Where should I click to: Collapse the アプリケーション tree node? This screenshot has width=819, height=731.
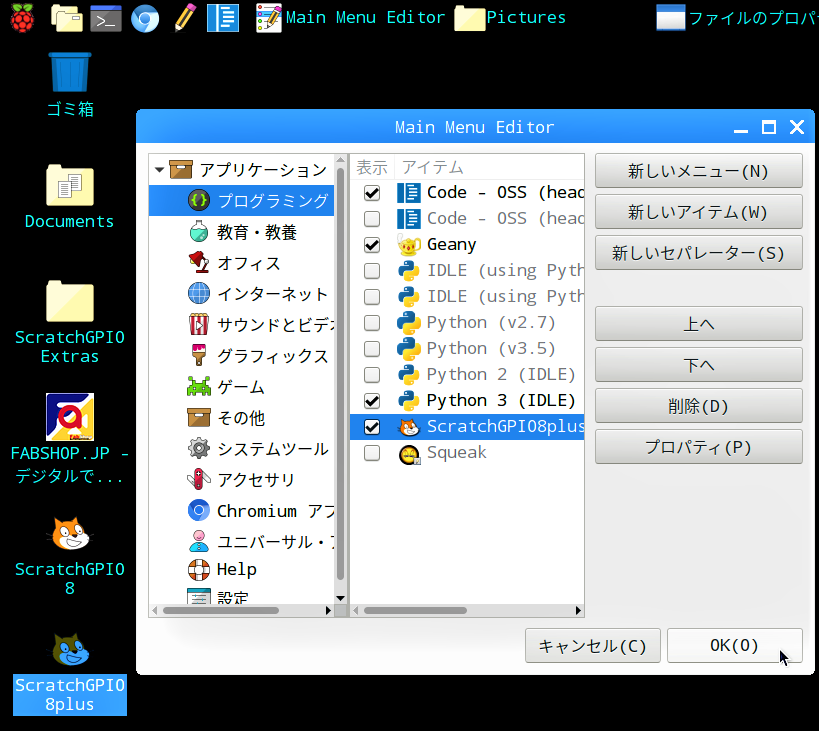[159, 170]
